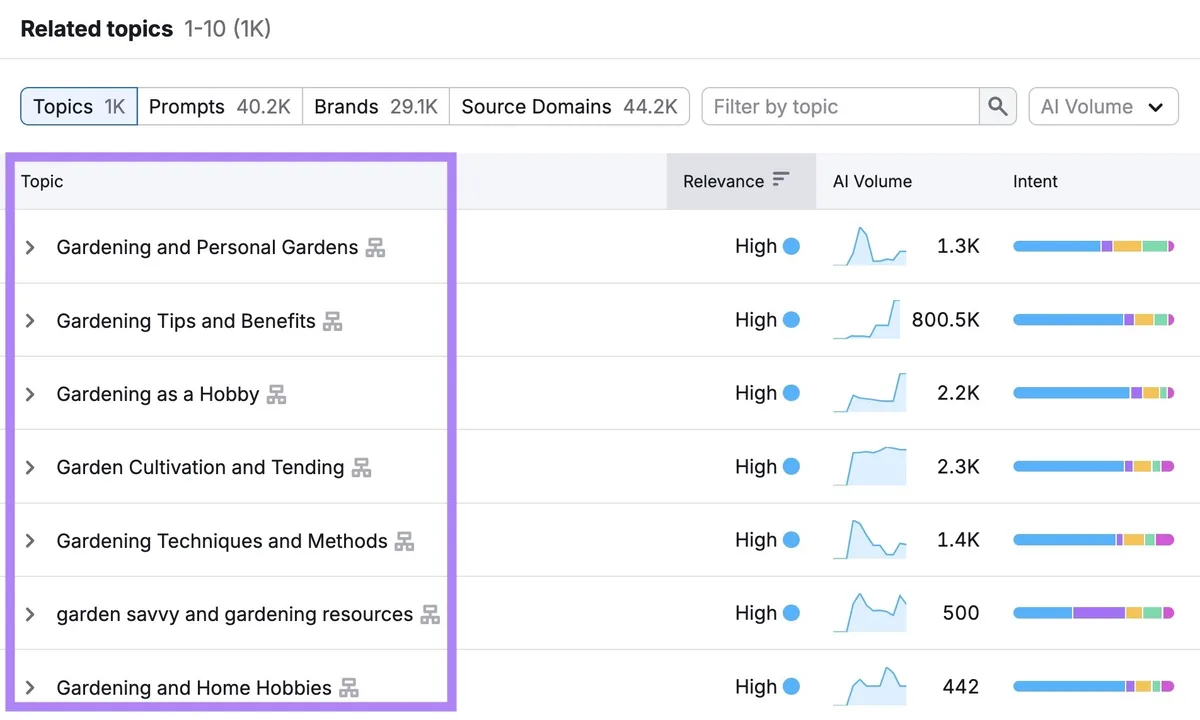Click hierarchy icon for Garden Cultivation and Tending

click(x=361, y=467)
